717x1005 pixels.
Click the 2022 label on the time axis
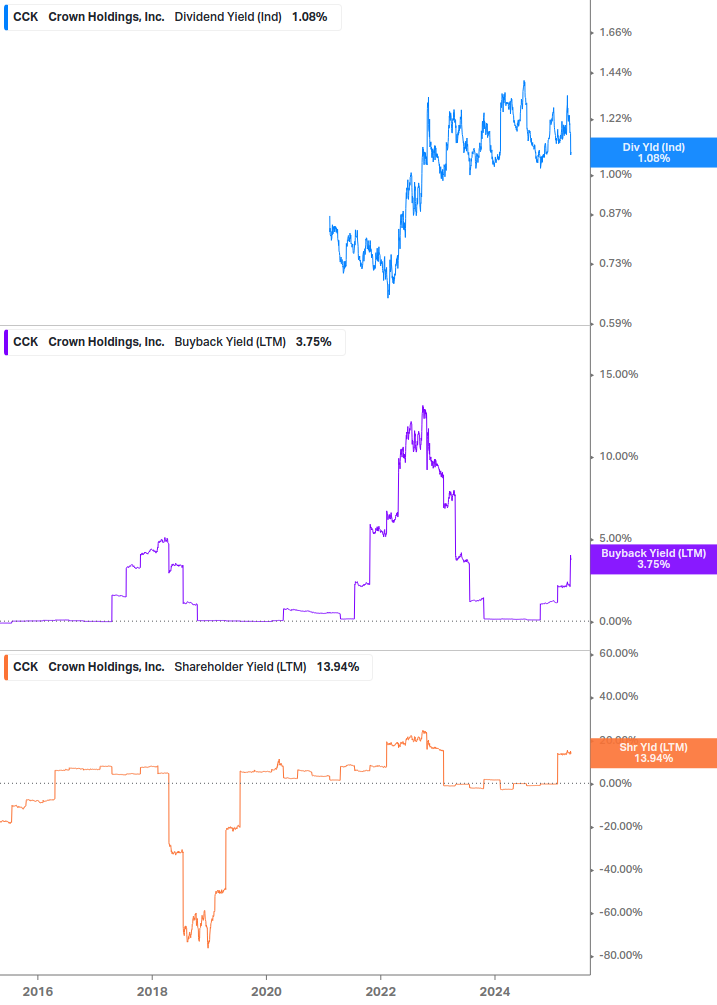381,992
